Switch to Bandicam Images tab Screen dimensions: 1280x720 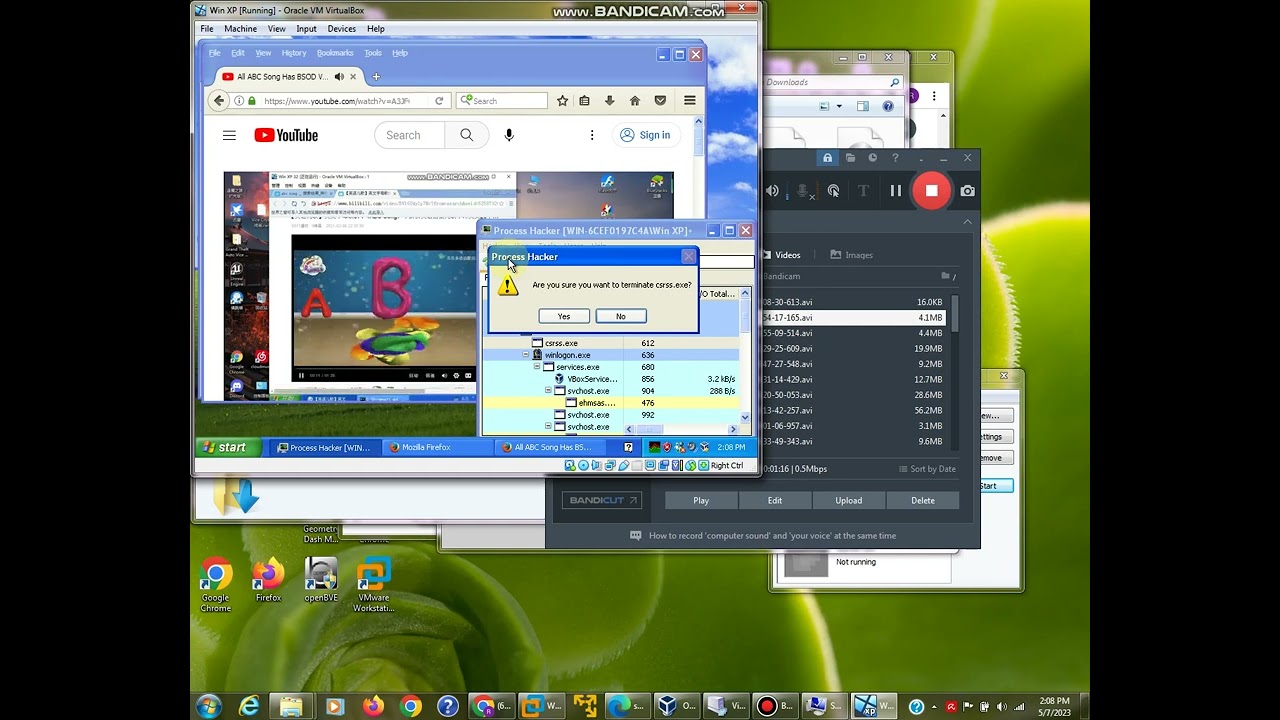(850, 255)
